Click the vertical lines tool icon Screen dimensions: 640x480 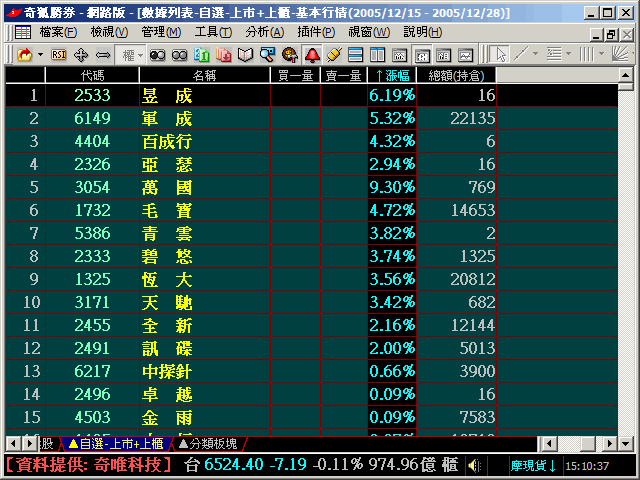tap(587, 54)
